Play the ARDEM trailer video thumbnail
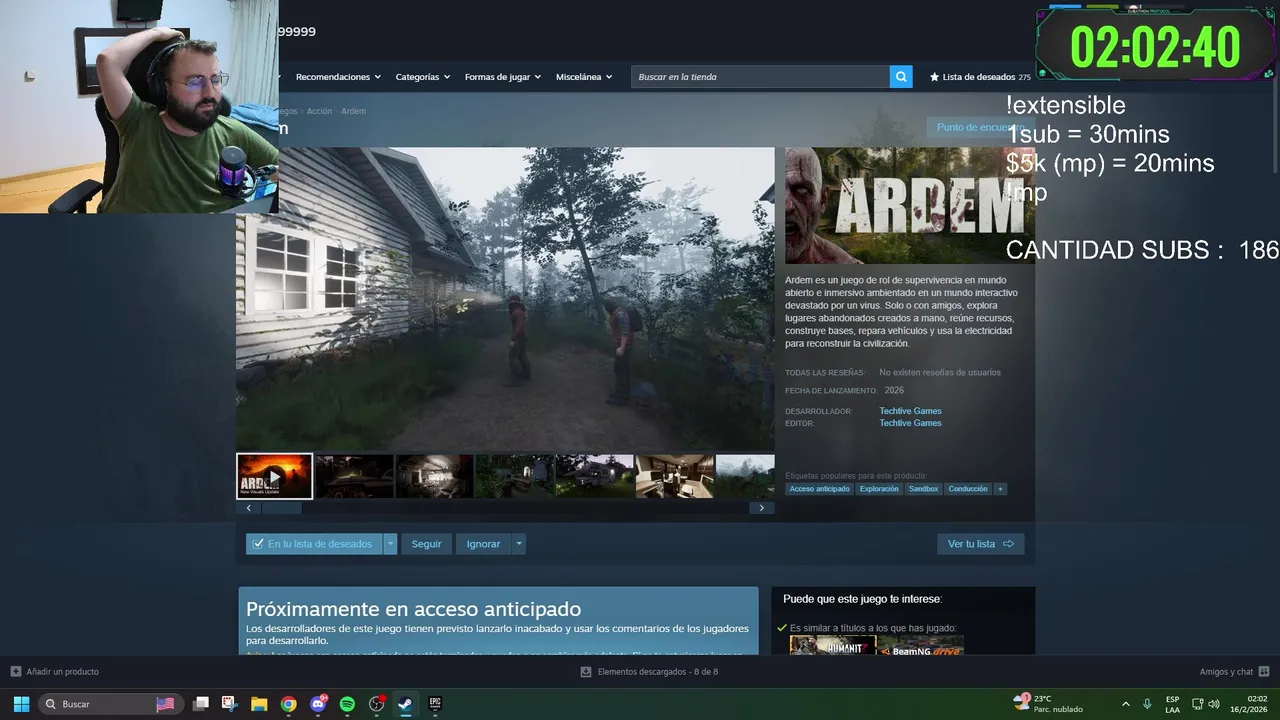This screenshot has height=720, width=1280. point(274,476)
